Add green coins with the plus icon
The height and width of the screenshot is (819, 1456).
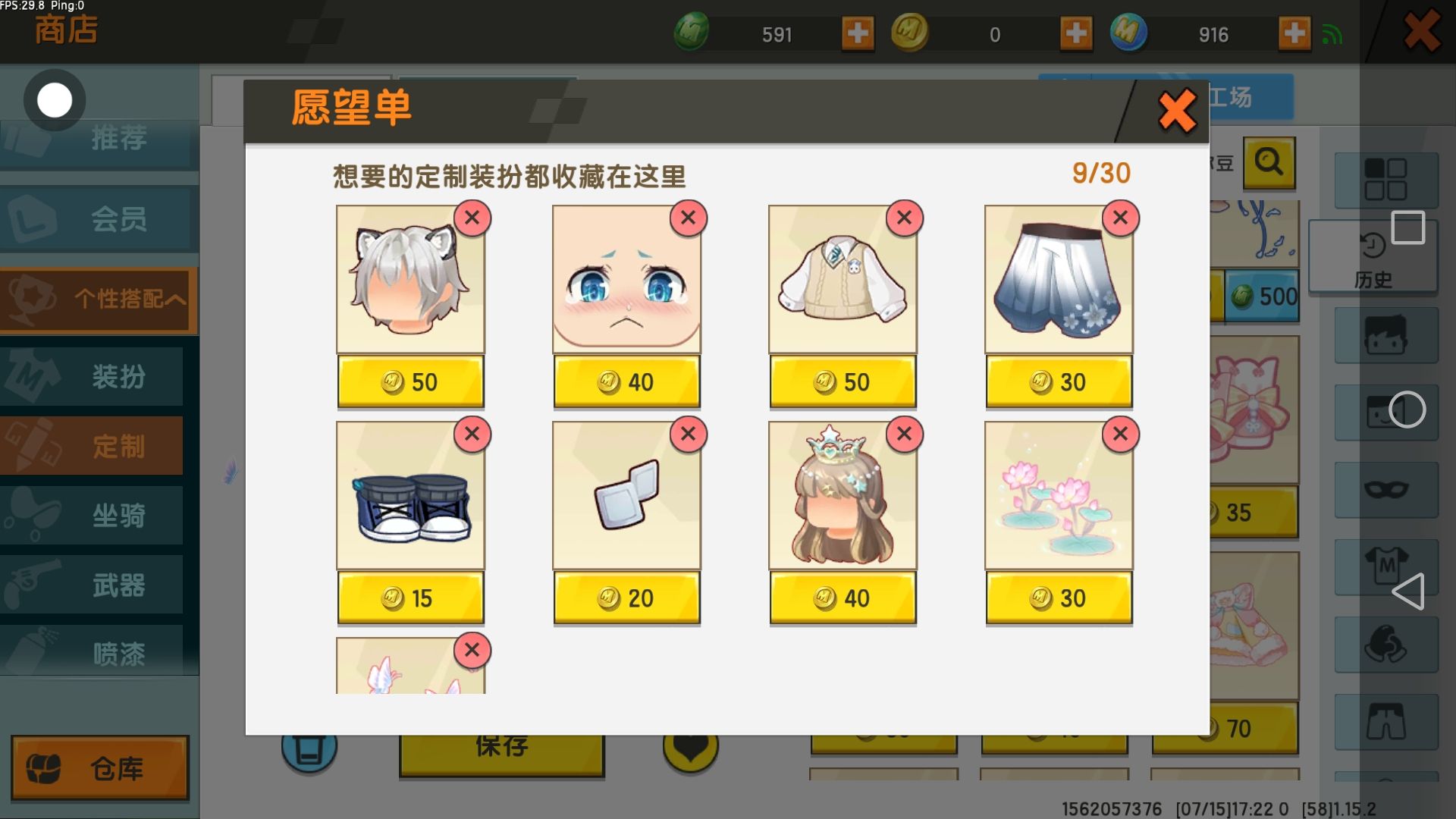tap(858, 34)
